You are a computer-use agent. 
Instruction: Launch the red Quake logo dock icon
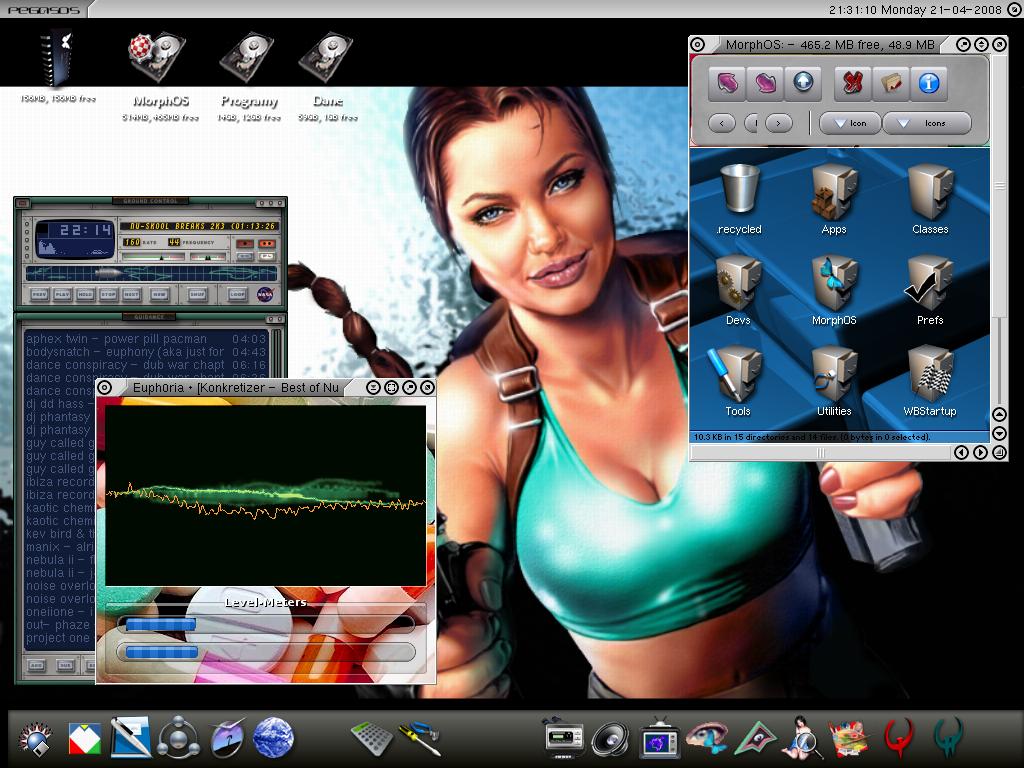tap(899, 739)
